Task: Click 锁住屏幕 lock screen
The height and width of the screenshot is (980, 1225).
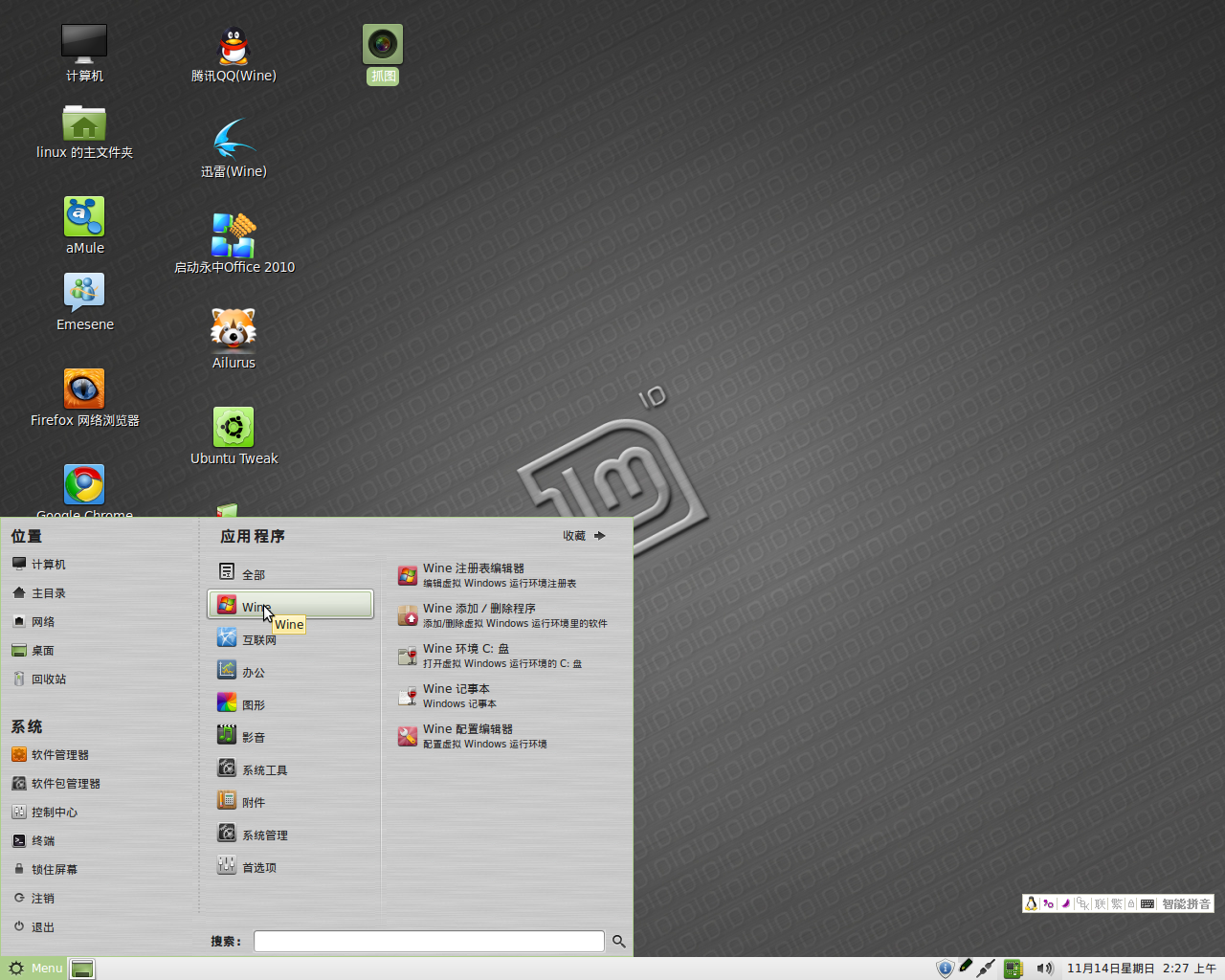Action: pyautogui.click(x=44, y=870)
